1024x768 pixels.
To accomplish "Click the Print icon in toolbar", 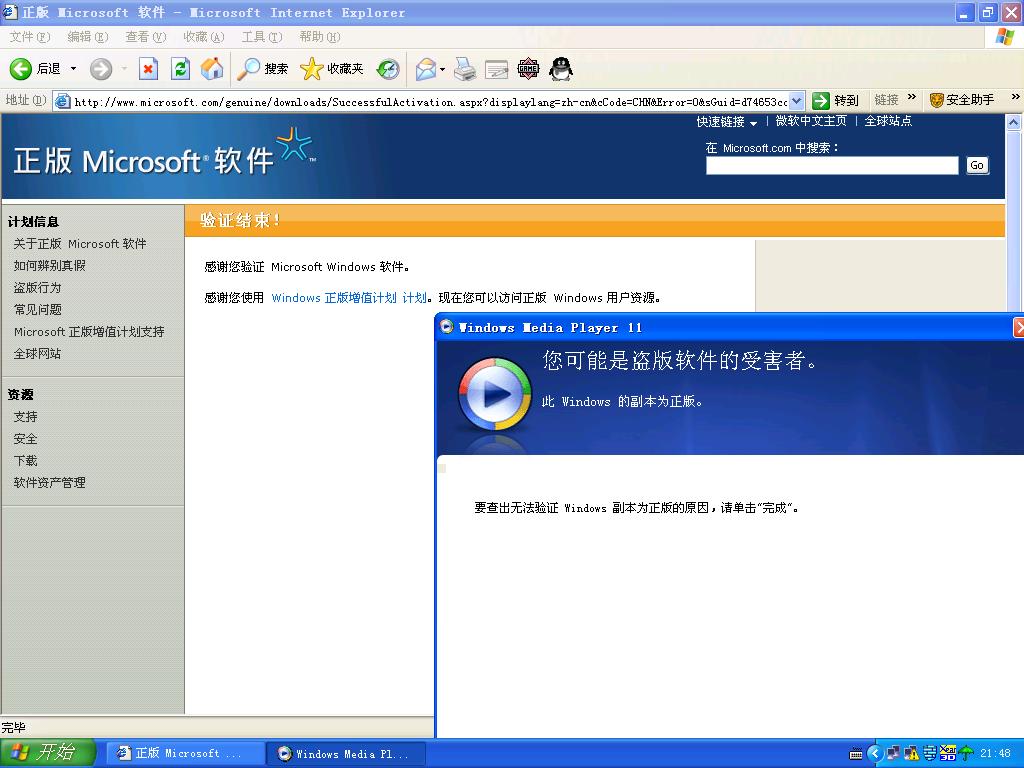I will (465, 69).
